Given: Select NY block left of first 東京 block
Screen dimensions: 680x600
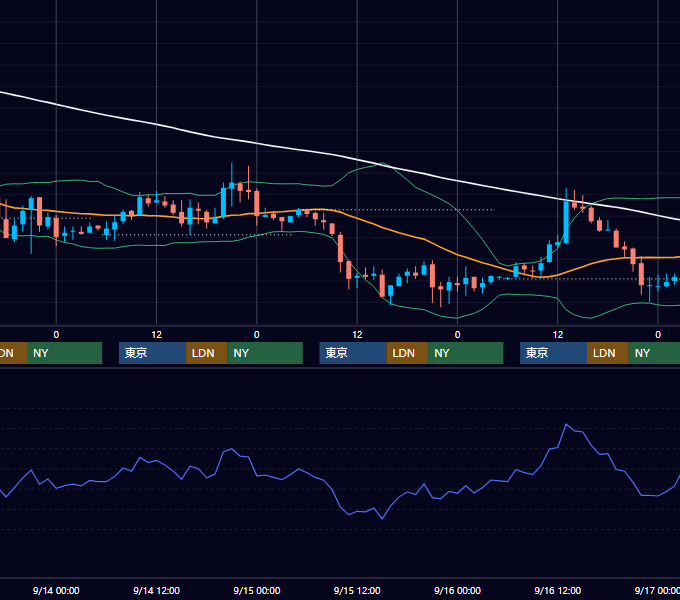Looking at the screenshot, I should tap(64, 353).
